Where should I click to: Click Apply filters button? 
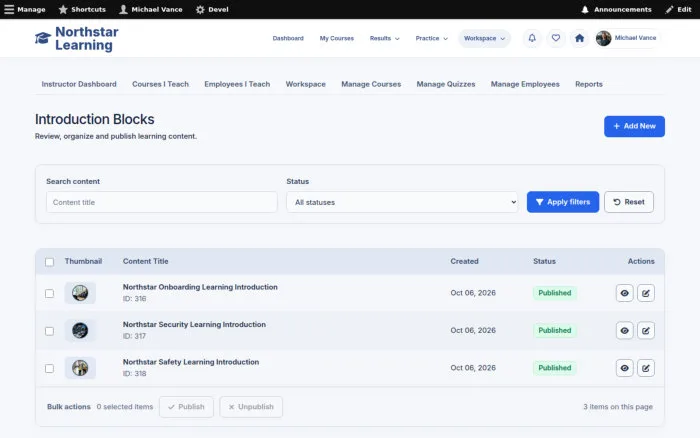click(x=562, y=202)
